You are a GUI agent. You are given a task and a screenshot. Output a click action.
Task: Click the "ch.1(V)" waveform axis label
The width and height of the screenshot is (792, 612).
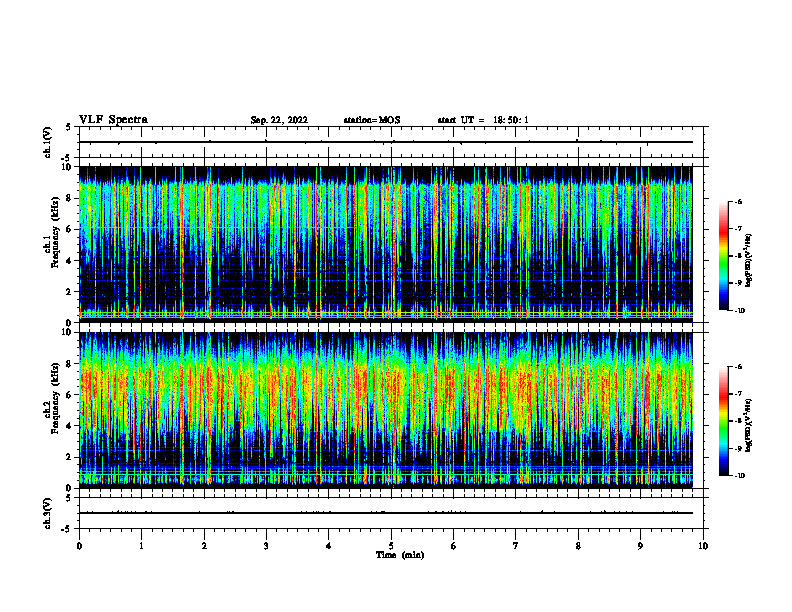tap(48, 142)
